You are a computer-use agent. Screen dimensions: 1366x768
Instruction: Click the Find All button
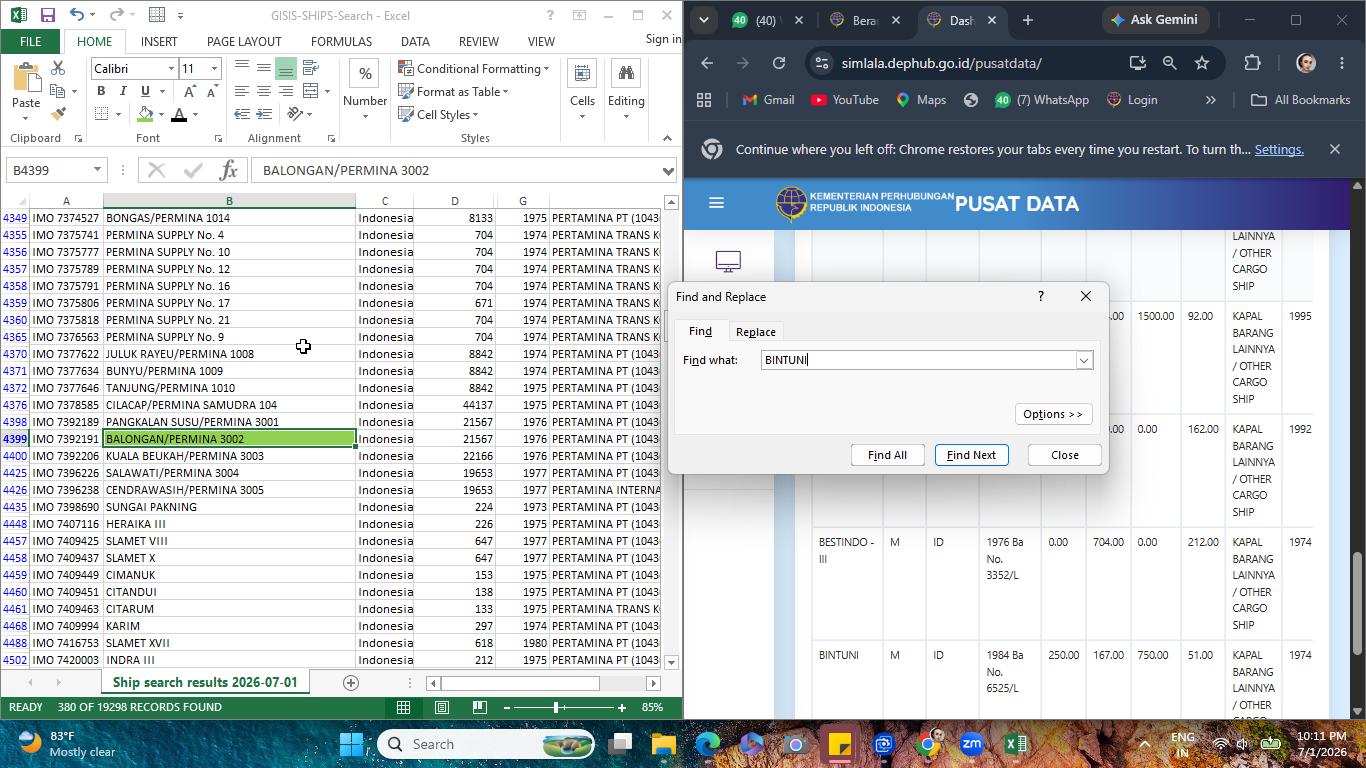coord(887,455)
